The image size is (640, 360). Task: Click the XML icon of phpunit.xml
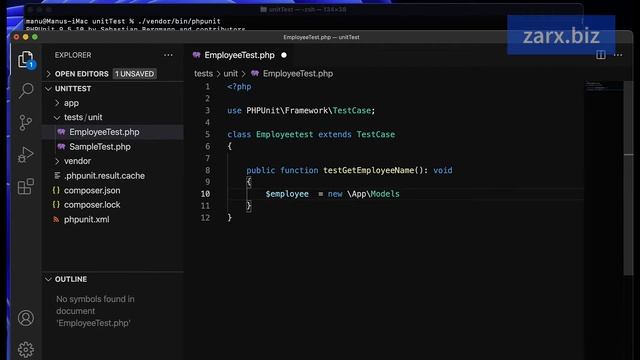click(56, 219)
